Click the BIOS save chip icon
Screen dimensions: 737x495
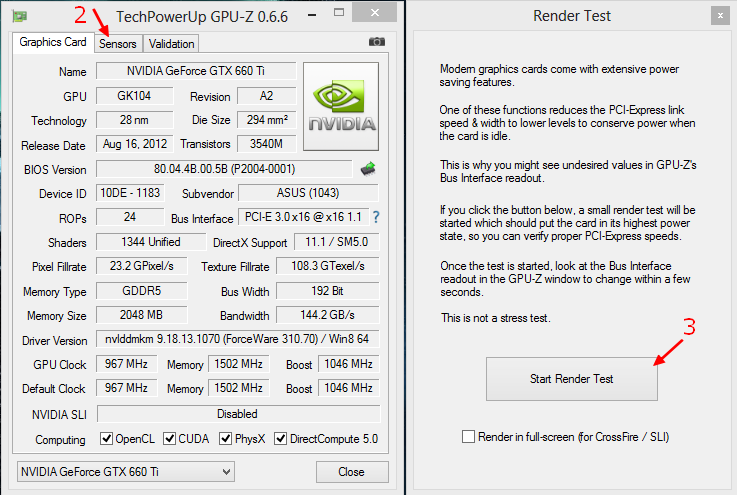[x=368, y=169]
